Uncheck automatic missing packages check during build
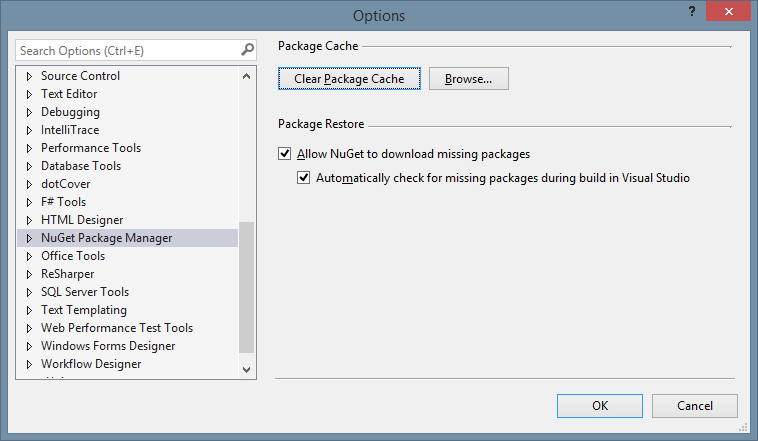 [304, 179]
